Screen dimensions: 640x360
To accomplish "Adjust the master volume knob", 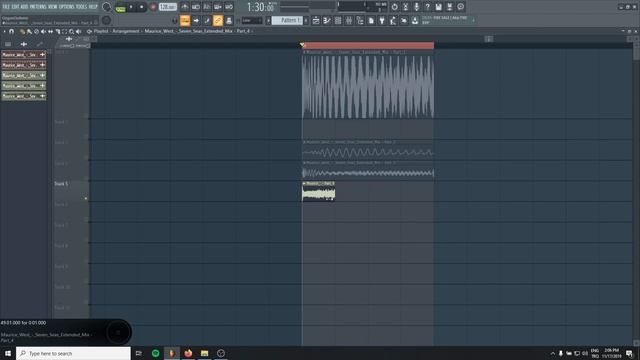I will pos(107,7).
